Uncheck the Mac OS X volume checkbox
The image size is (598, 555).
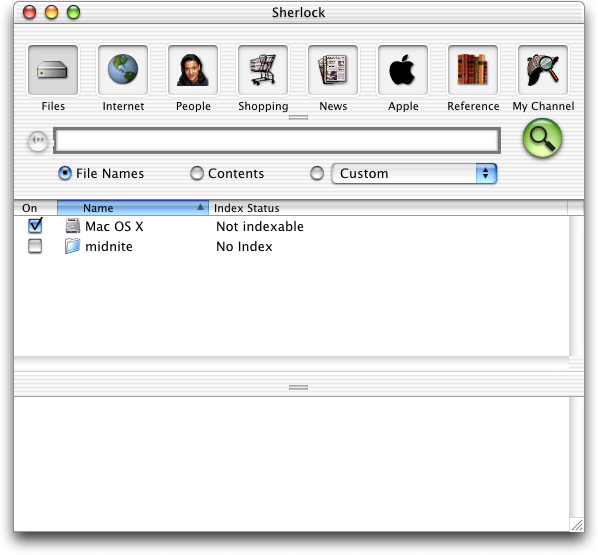pyautogui.click(x=35, y=225)
